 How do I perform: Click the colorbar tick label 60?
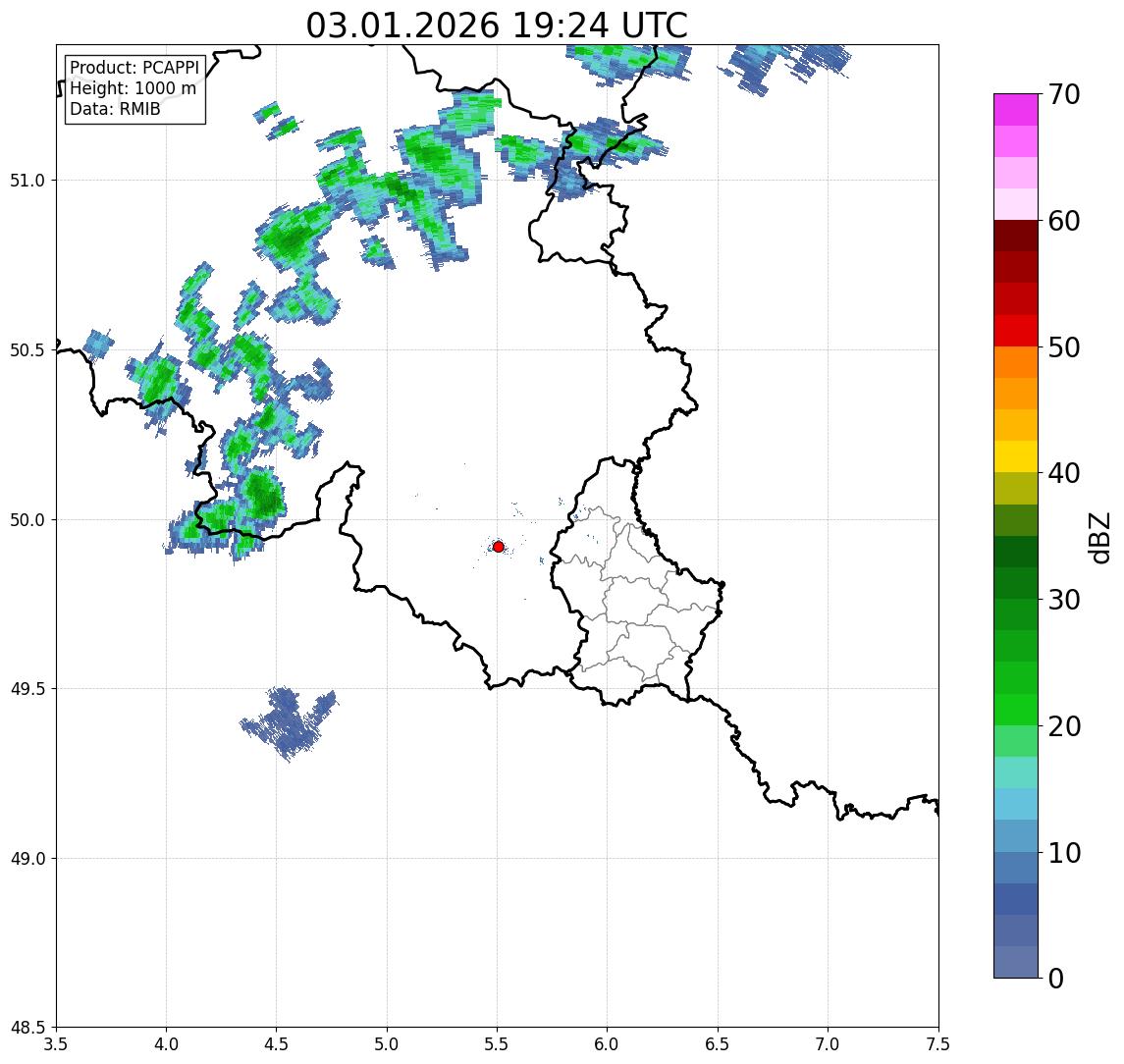(1064, 222)
